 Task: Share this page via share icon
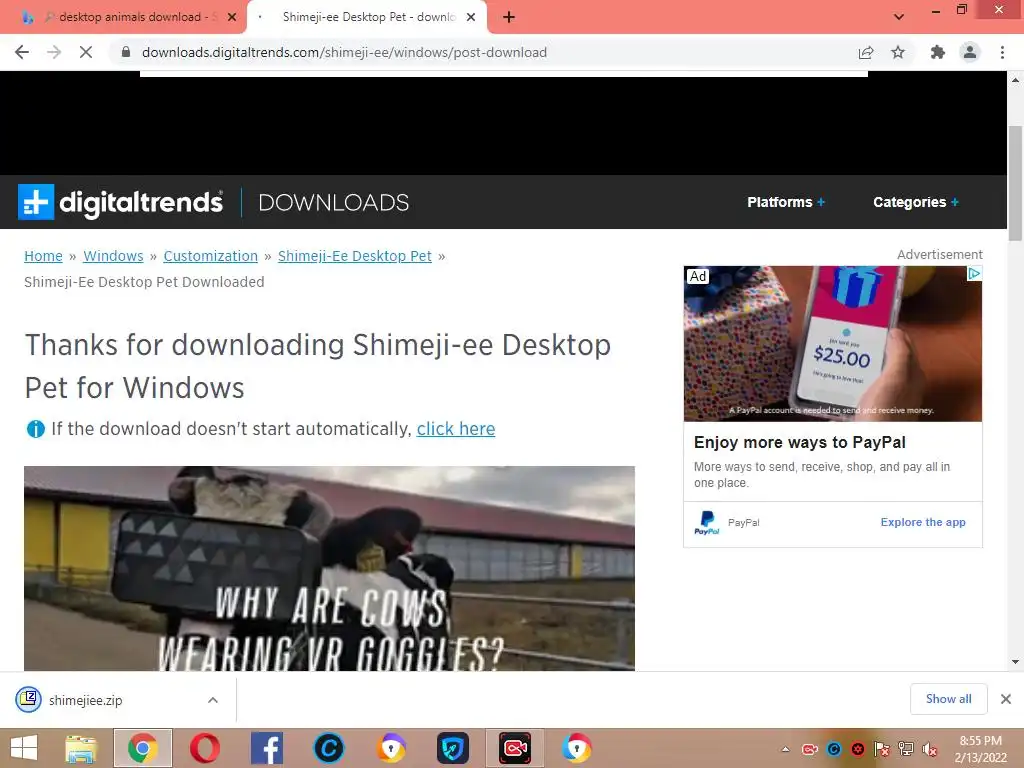866,52
